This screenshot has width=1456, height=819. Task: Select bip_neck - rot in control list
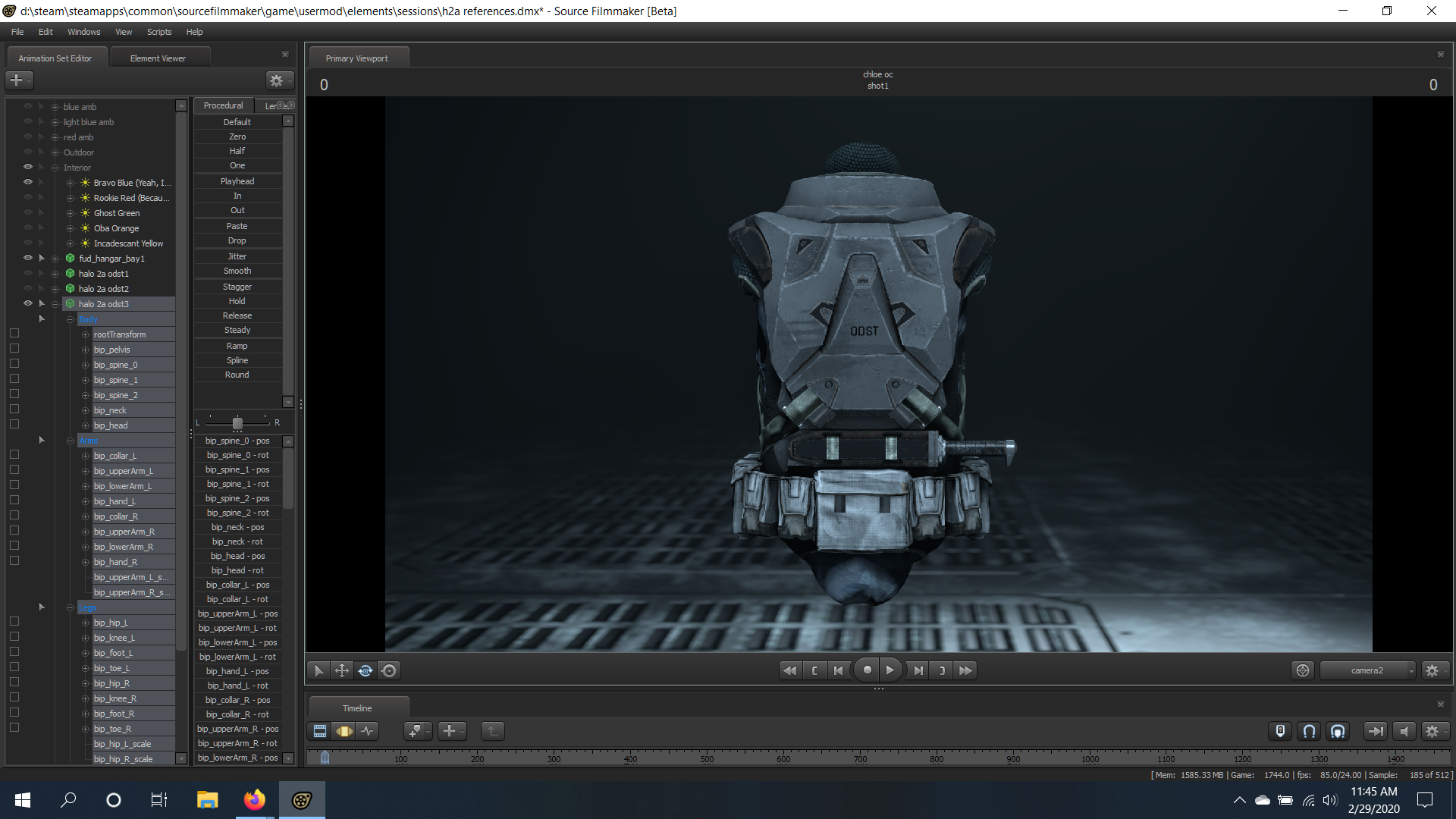(x=237, y=541)
